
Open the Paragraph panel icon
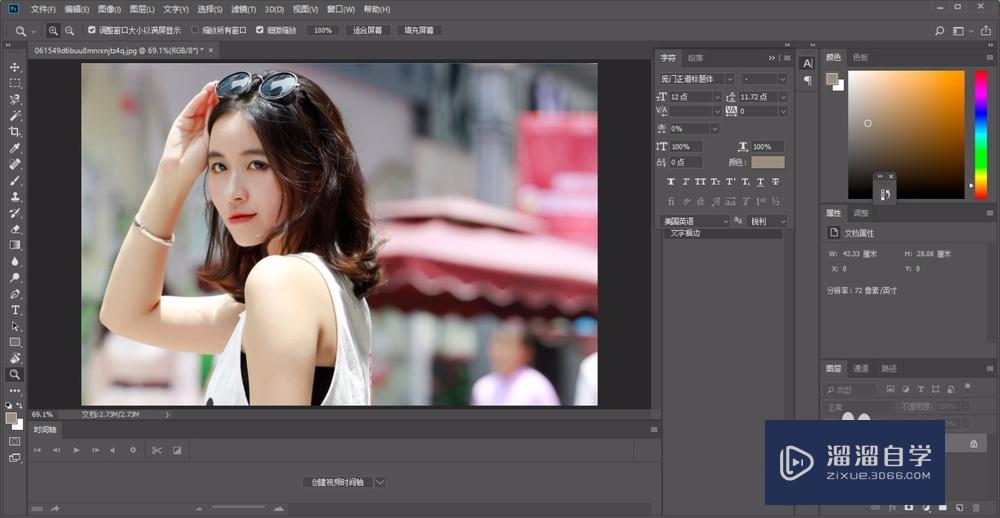808,81
